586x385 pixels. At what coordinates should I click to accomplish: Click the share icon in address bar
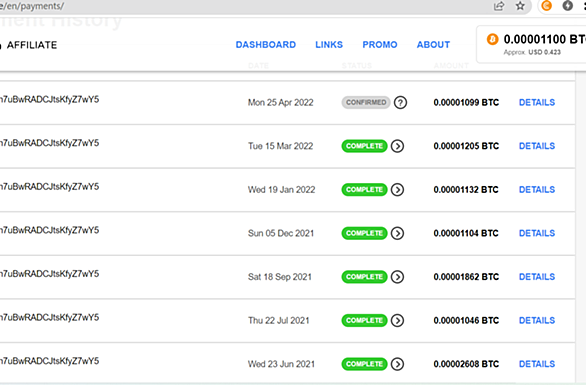(499, 6)
